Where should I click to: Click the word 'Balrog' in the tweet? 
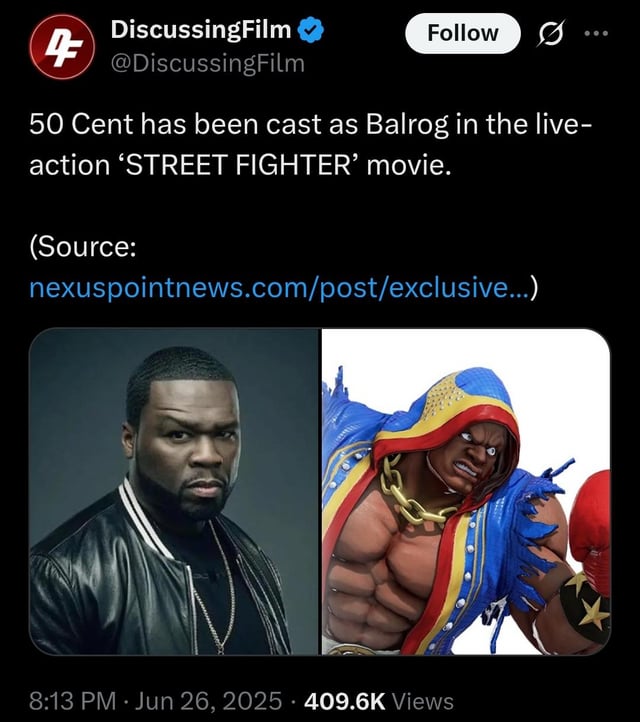tap(407, 124)
